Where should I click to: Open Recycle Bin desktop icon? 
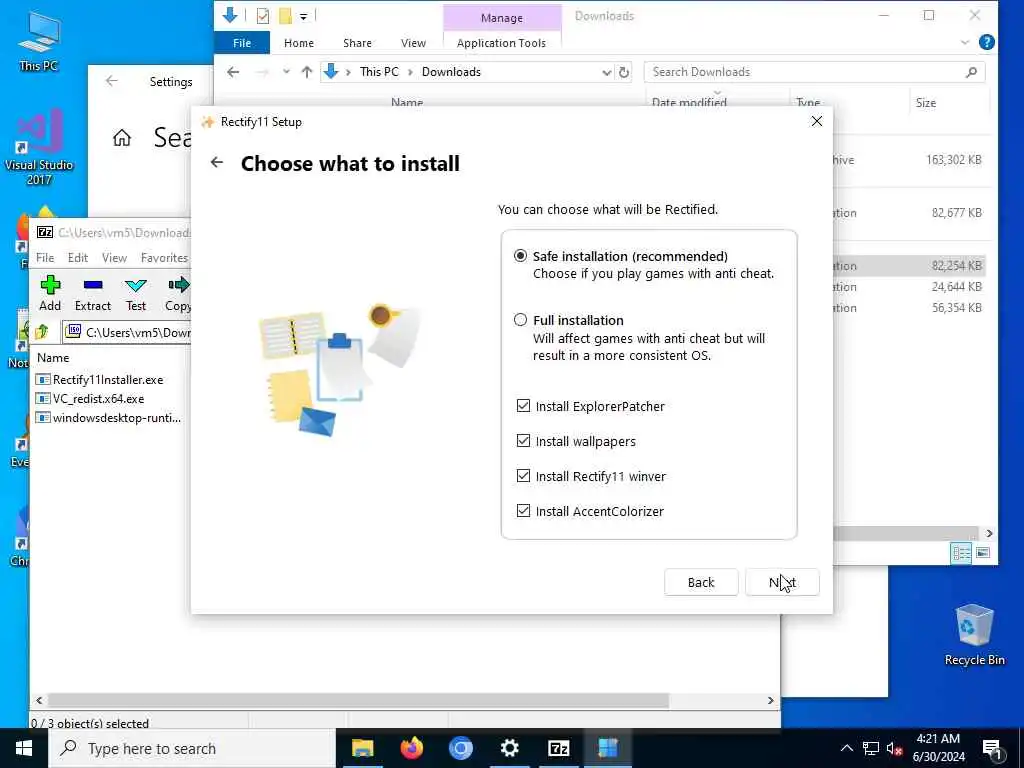(974, 635)
